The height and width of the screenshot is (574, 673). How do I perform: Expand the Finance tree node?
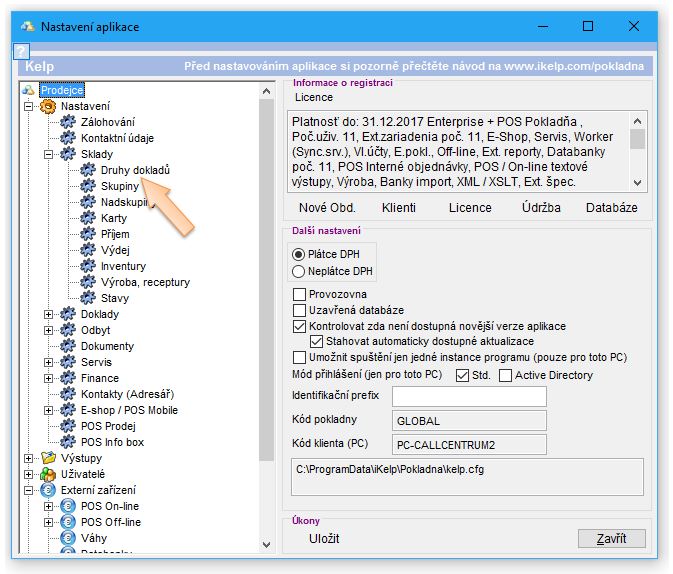coord(49,378)
